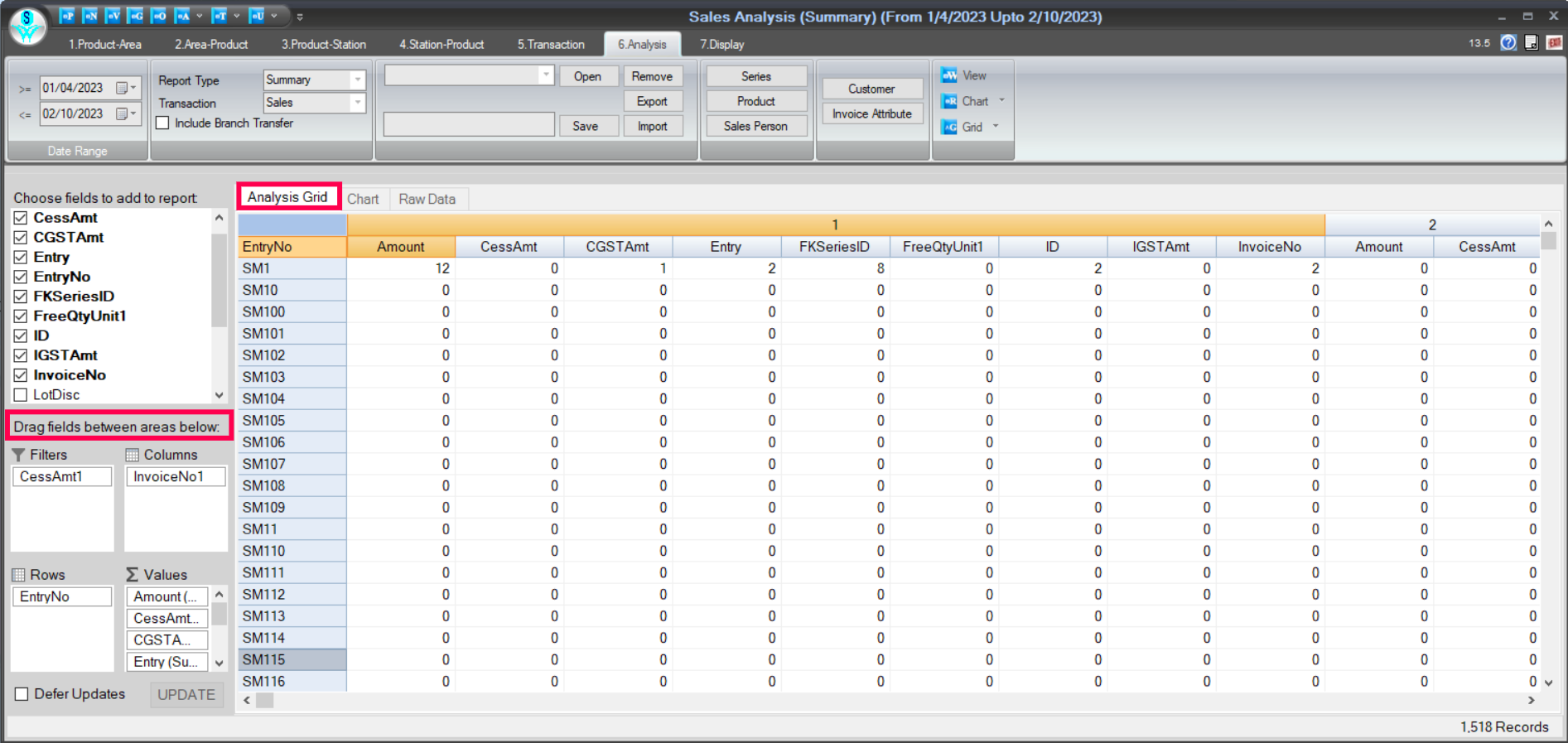Click the Export button

652,101
